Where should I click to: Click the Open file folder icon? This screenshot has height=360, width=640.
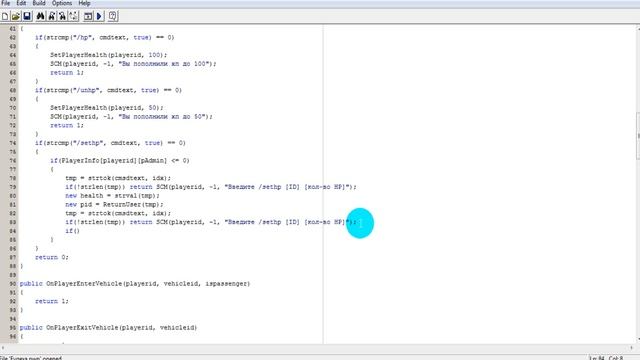click(16, 16)
